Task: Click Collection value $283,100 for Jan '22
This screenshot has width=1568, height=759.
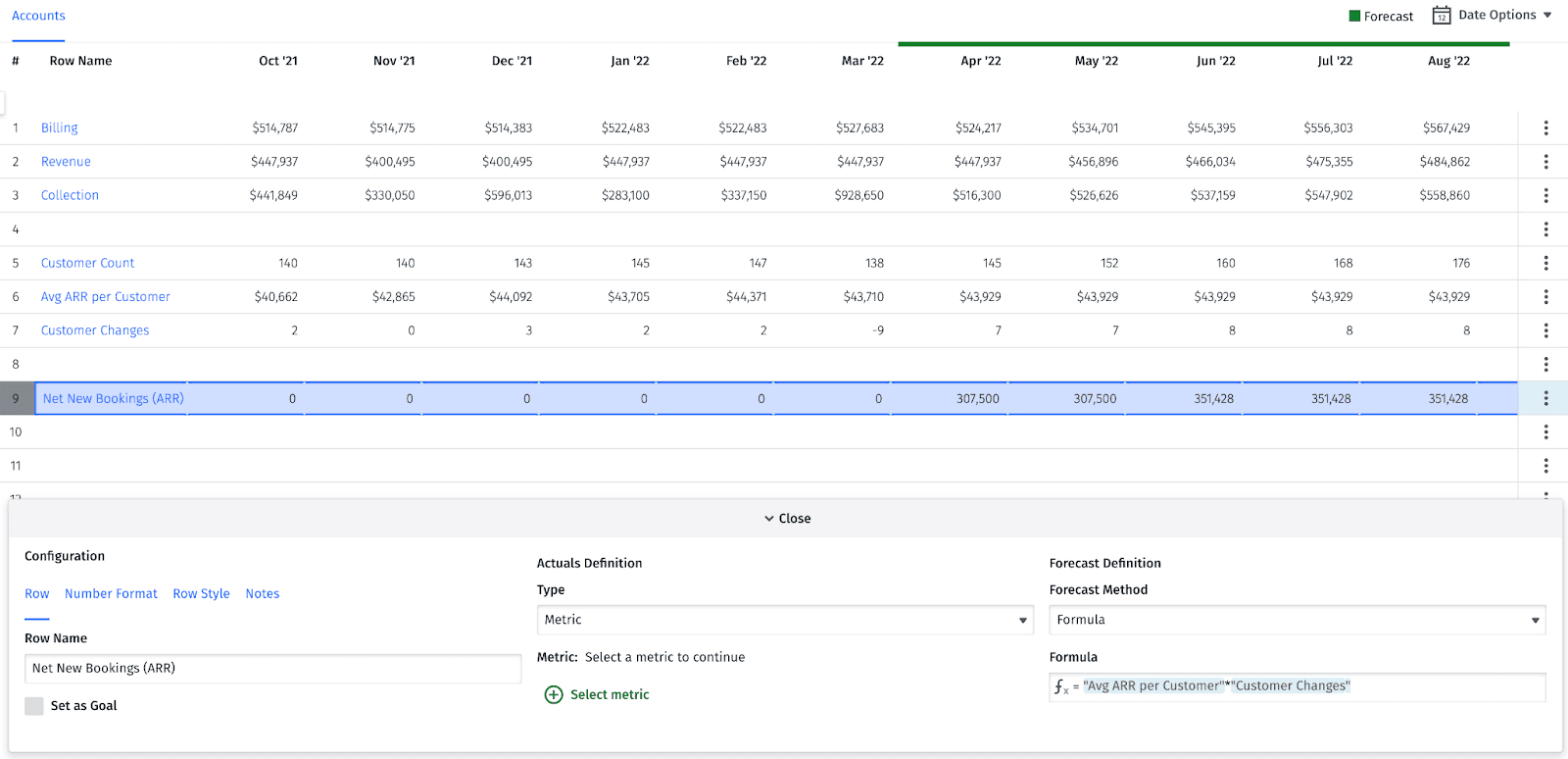Action: (x=625, y=195)
